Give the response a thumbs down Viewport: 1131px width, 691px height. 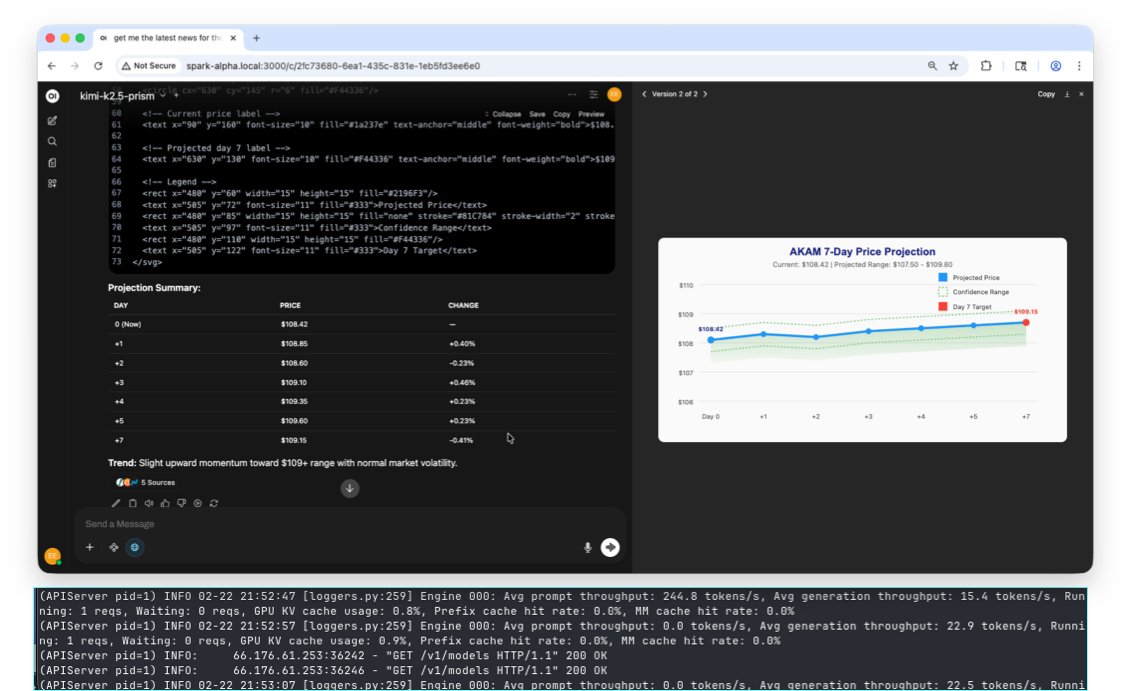click(x=181, y=503)
